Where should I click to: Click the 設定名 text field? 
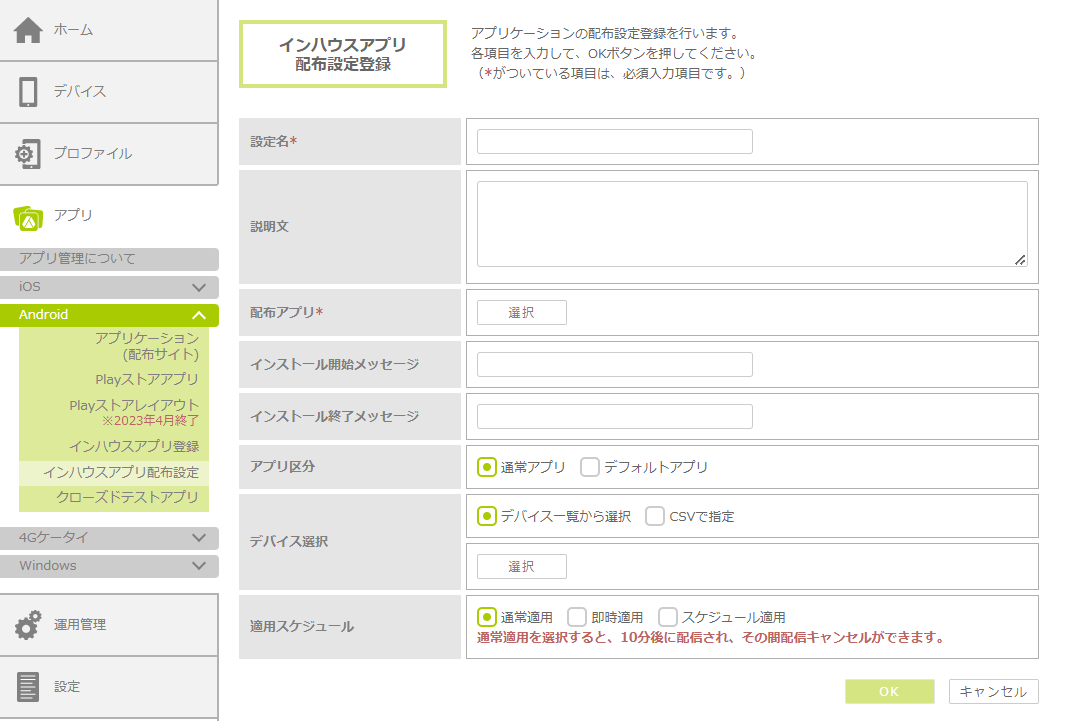tap(614, 142)
